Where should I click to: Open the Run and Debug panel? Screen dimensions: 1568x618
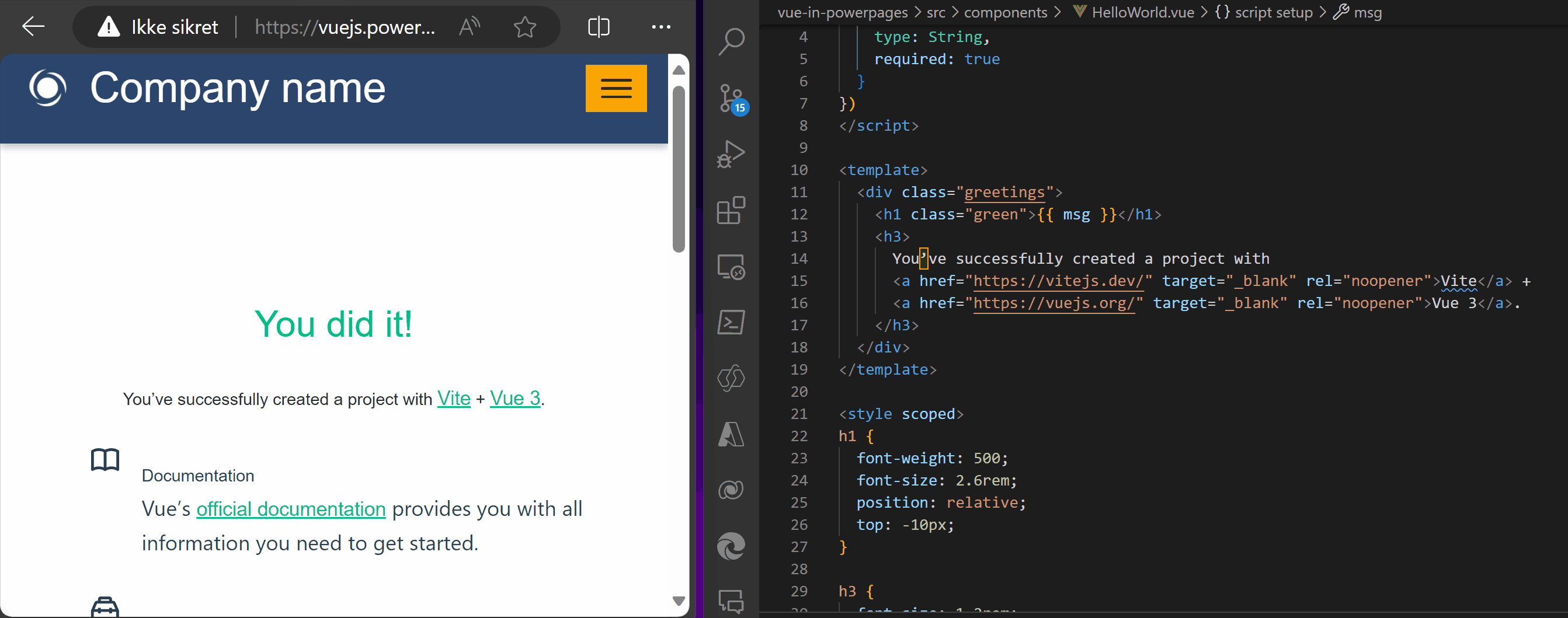coord(731,153)
